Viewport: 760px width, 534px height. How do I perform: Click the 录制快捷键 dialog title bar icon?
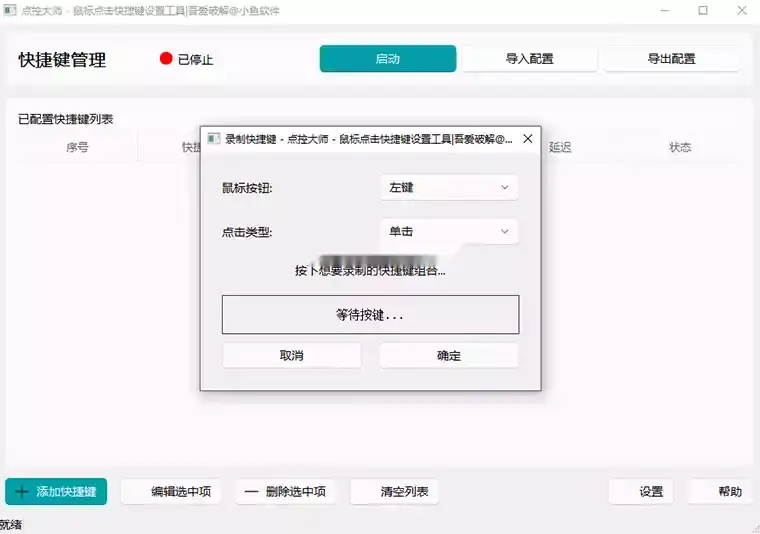213,139
